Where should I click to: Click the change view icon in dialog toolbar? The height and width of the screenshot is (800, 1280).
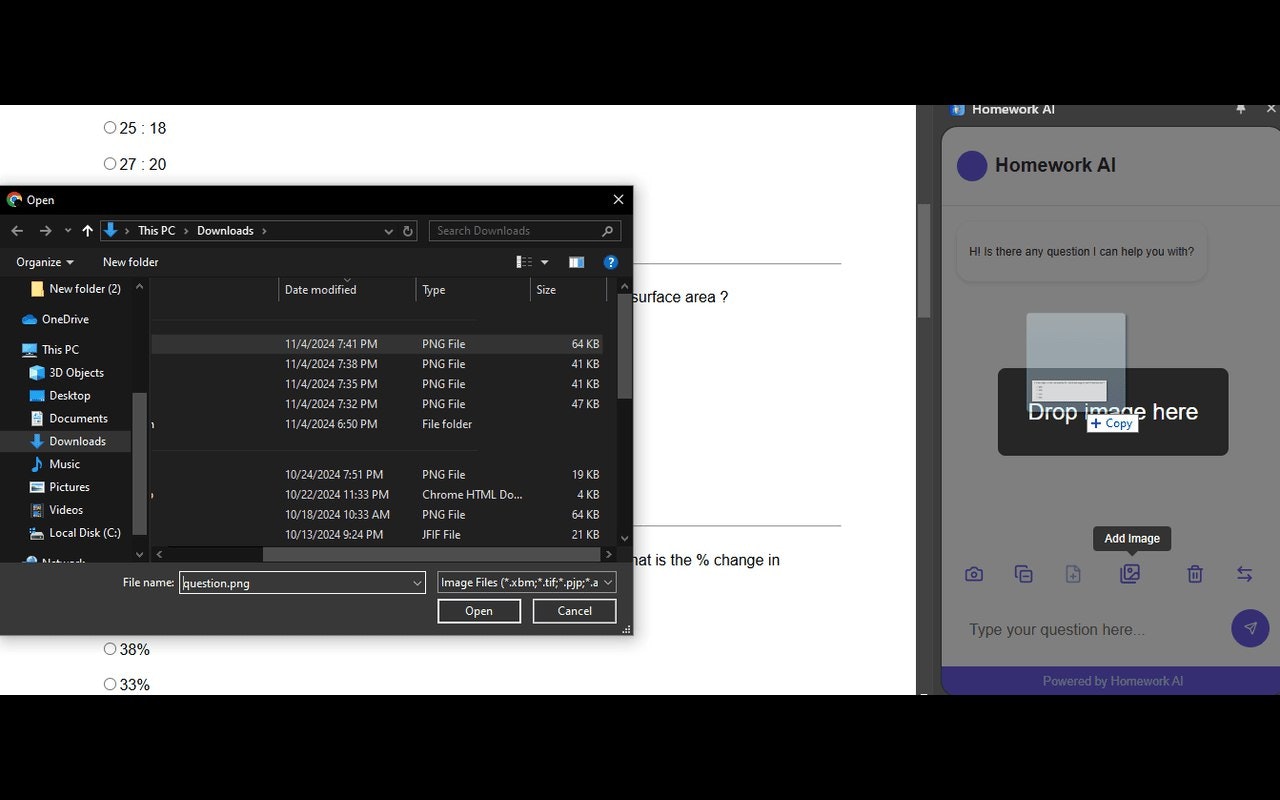click(x=524, y=262)
